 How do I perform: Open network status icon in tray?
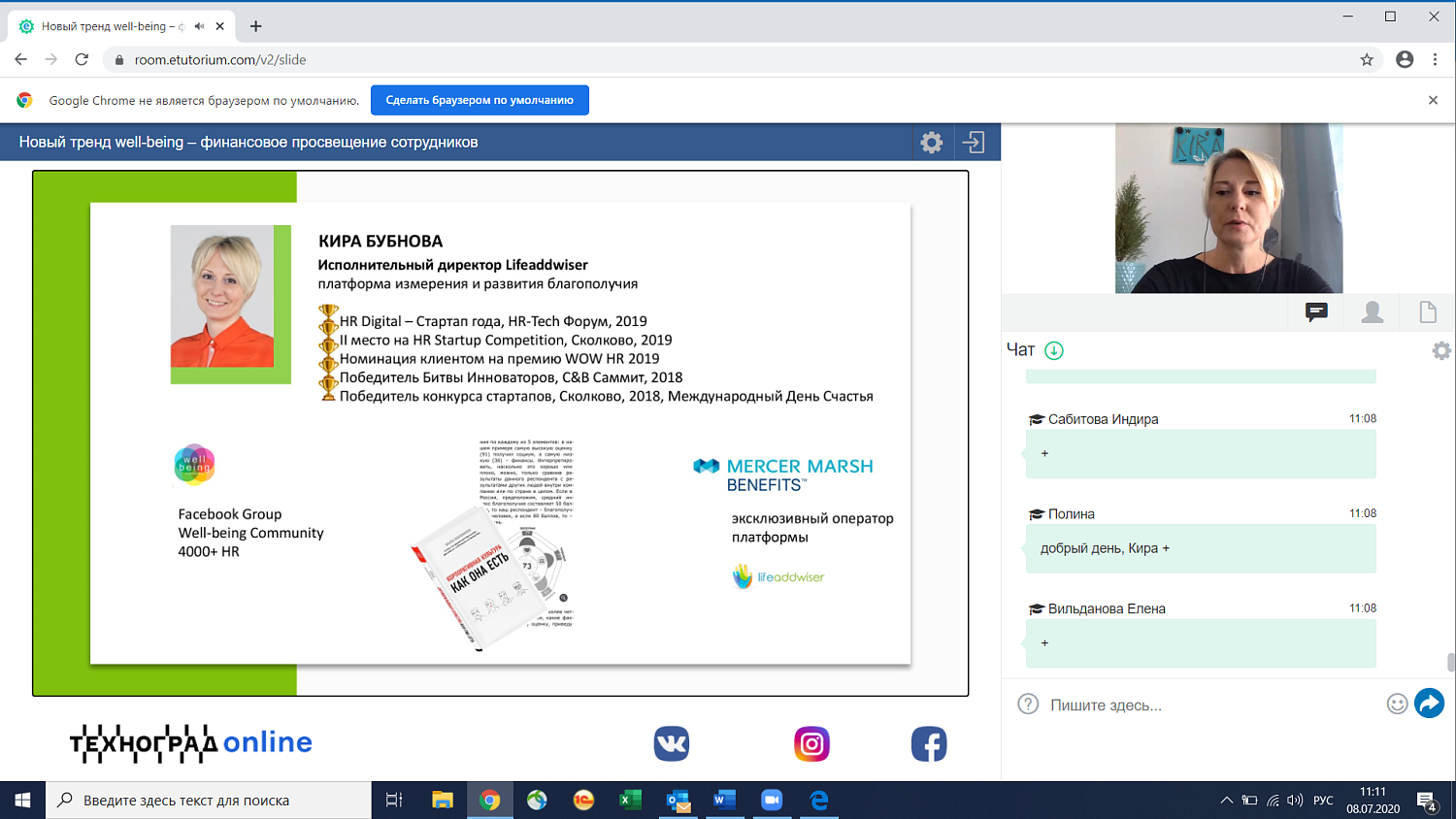[x=1273, y=801]
